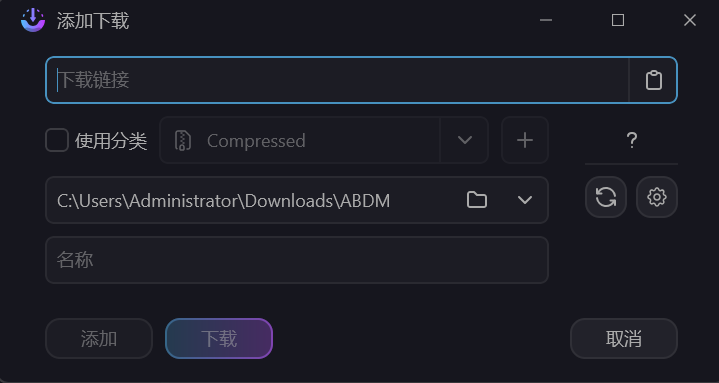Click the 取消 button
719x383 pixels.
624,339
